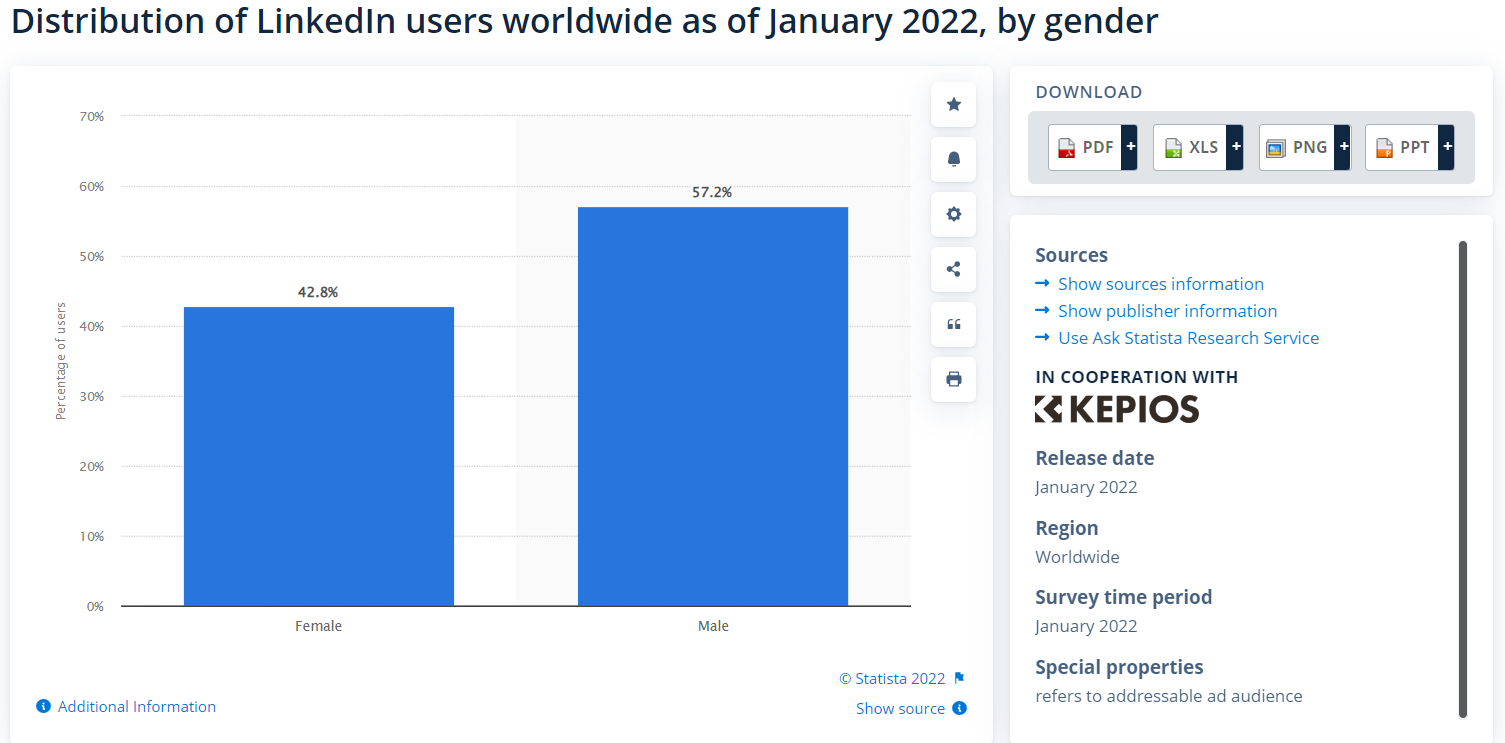Click the info icon next to Show source
Screen dimensions: 1505x743
tap(959, 708)
